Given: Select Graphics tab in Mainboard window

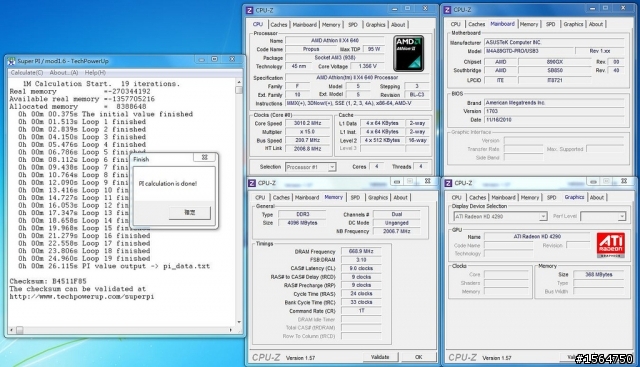Looking at the screenshot, I should (573, 24).
